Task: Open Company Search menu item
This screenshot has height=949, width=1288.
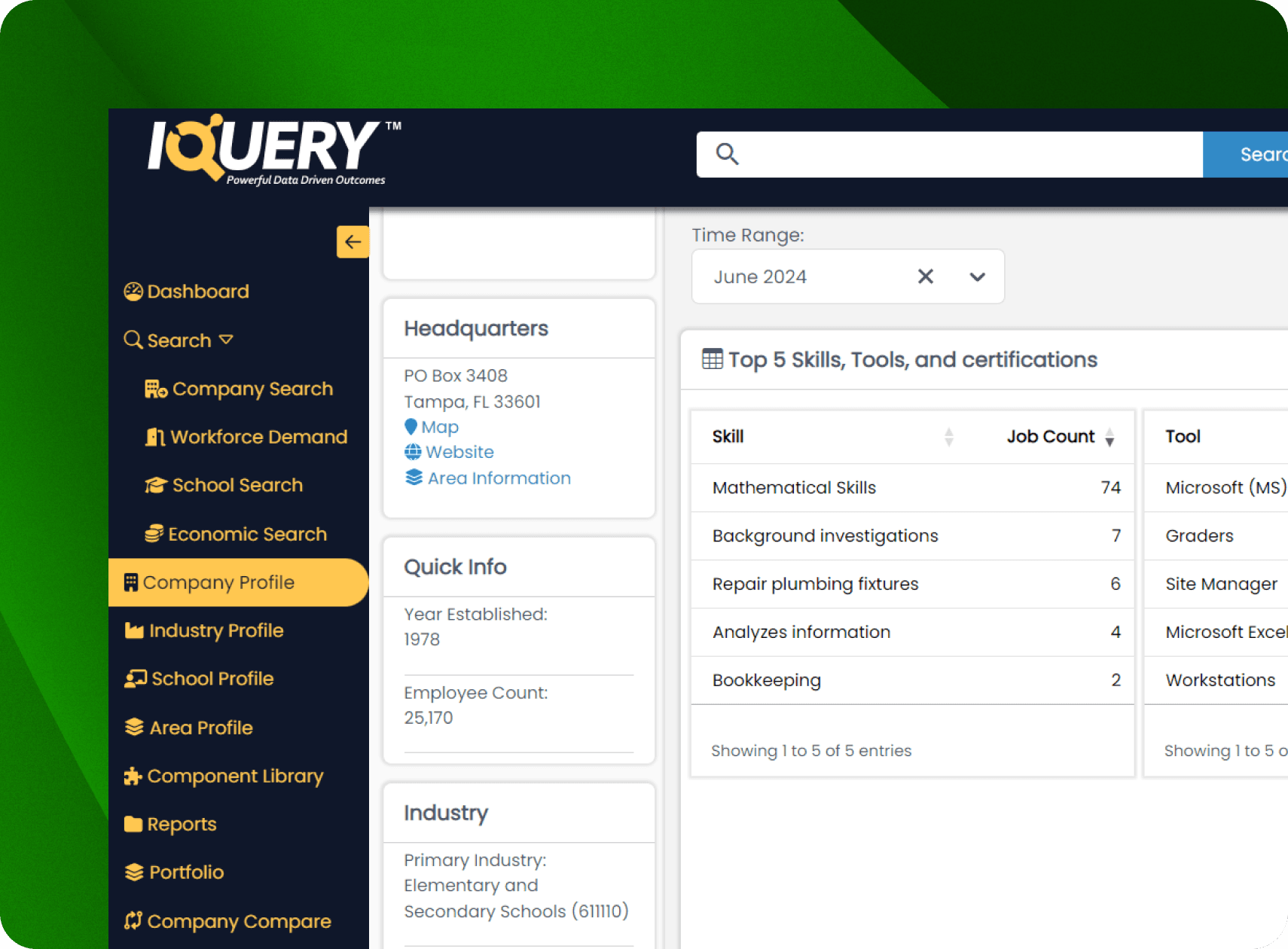Action: [x=240, y=389]
